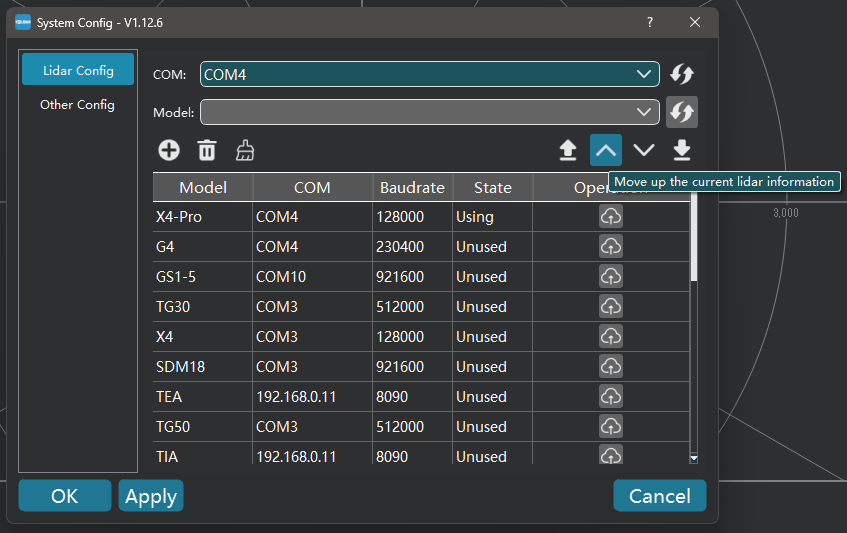
Task: Switch to Other Config tab
Action: 77,104
